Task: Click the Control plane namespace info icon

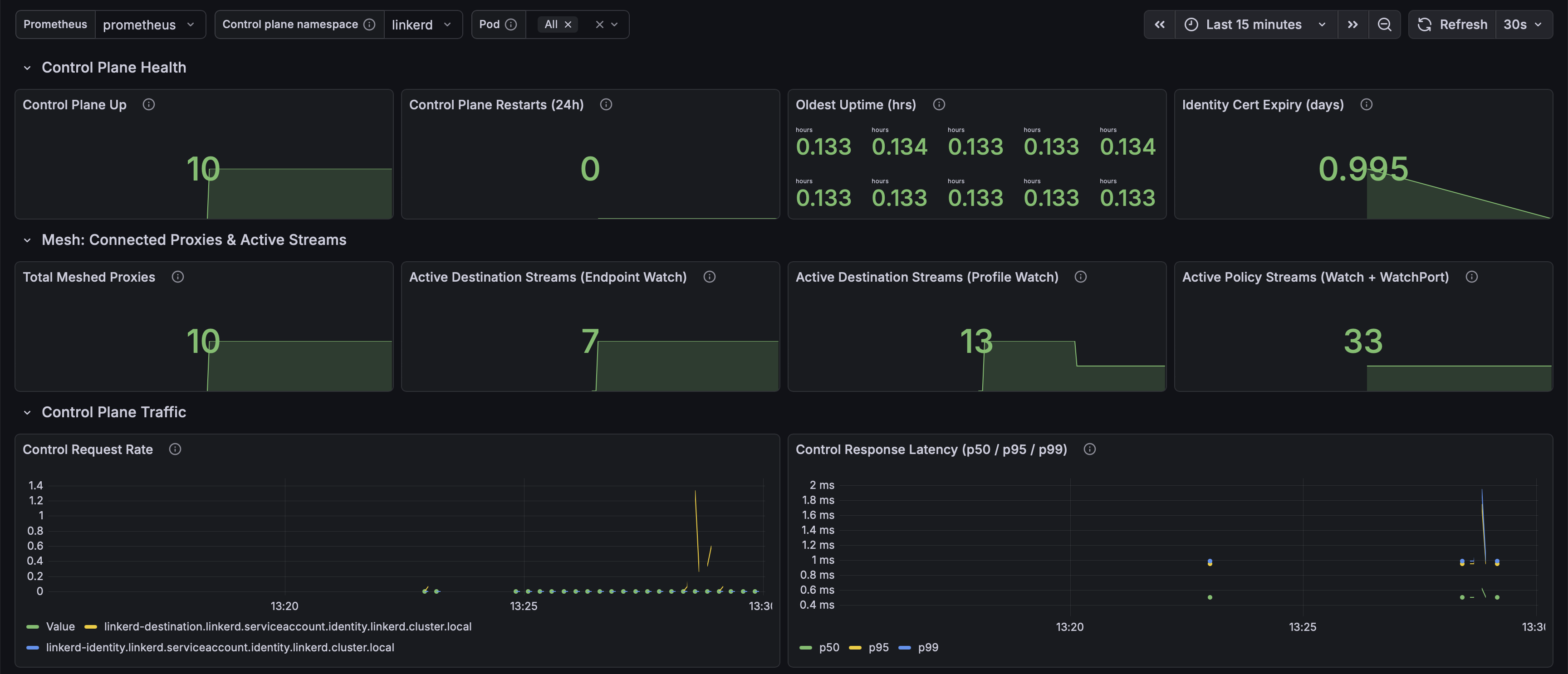Action: tap(369, 24)
